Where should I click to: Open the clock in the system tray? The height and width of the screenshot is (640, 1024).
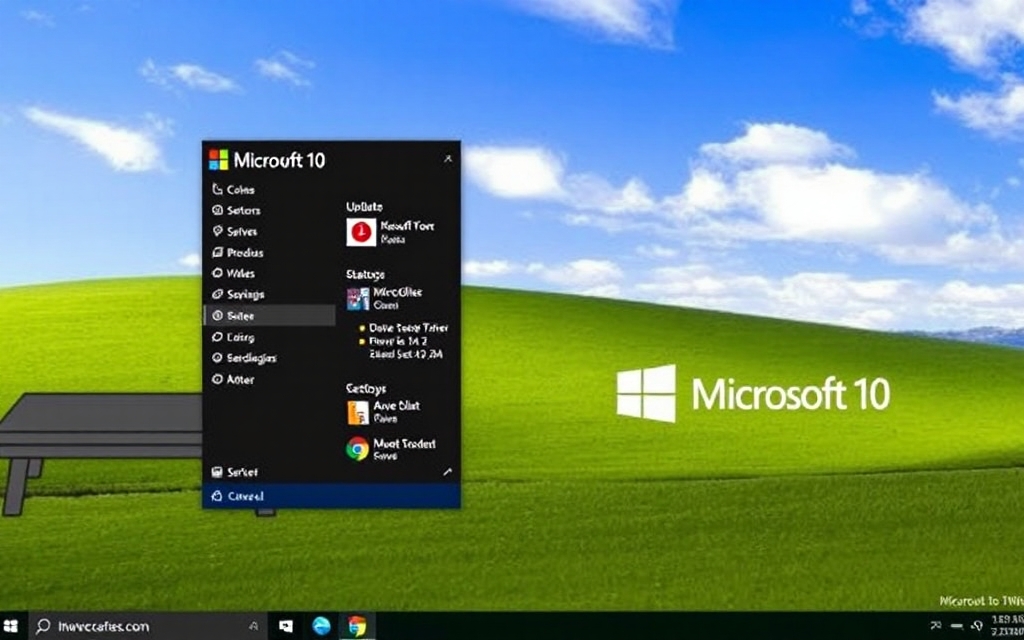[x=1006, y=626]
